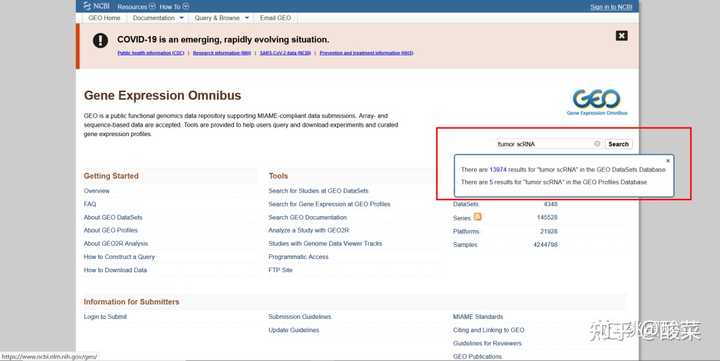Image resolution: width=720 pixels, height=361 pixels.
Task: Expand the How To header menu
Action: (x=174, y=6)
